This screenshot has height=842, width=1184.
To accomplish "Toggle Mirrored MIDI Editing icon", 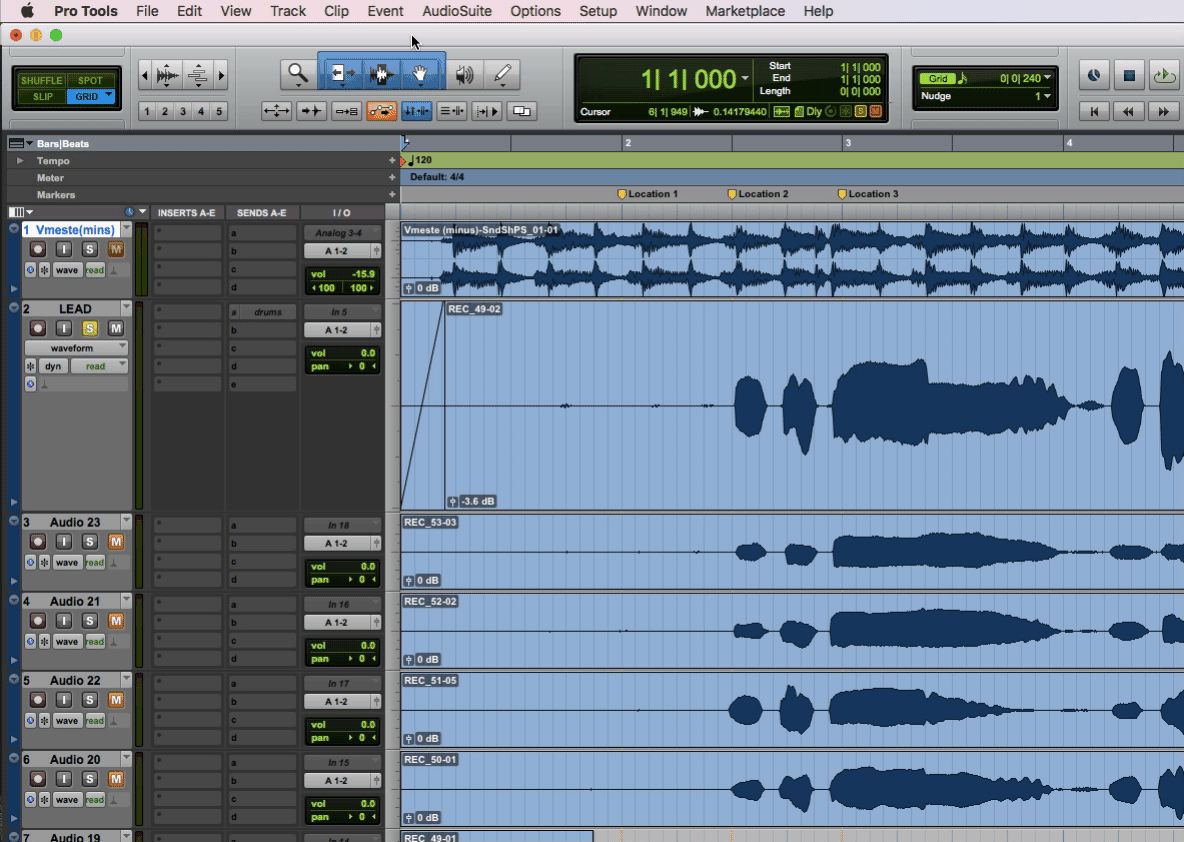I will pos(346,111).
